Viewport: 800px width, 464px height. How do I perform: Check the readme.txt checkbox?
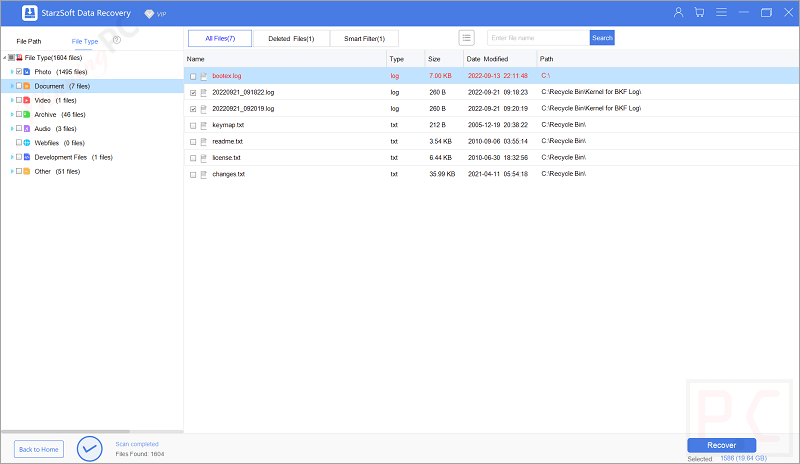click(193, 142)
